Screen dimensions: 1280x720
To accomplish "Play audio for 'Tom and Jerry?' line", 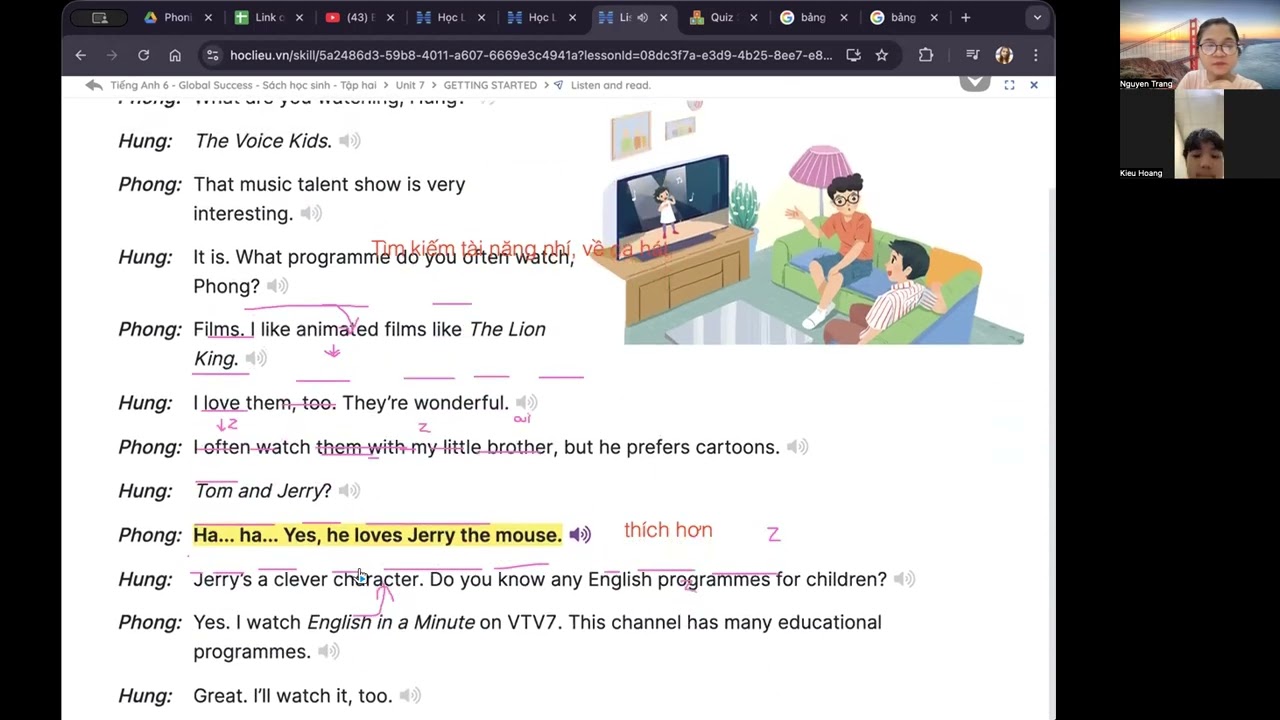I will point(349,490).
